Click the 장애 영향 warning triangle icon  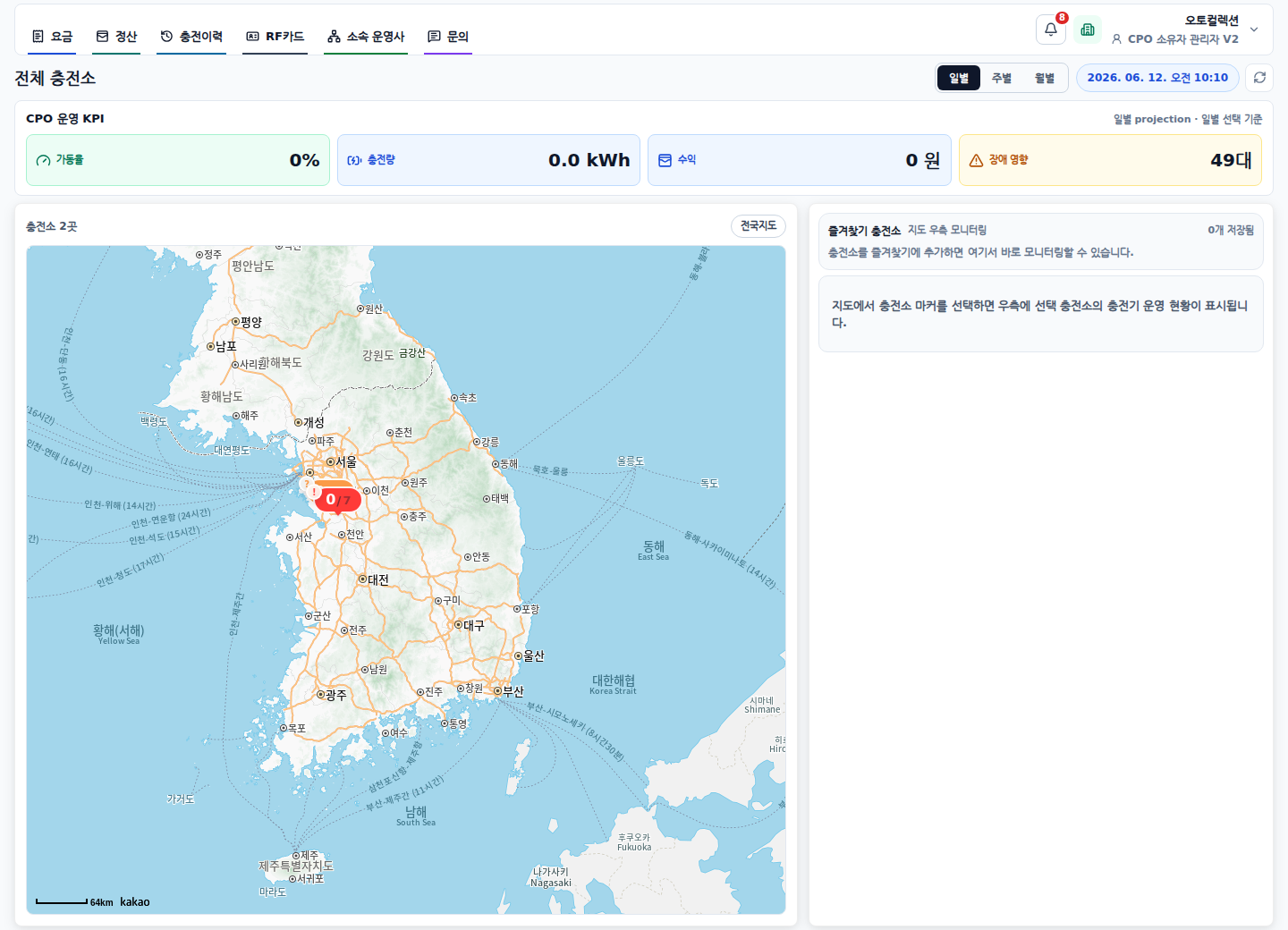point(976,161)
